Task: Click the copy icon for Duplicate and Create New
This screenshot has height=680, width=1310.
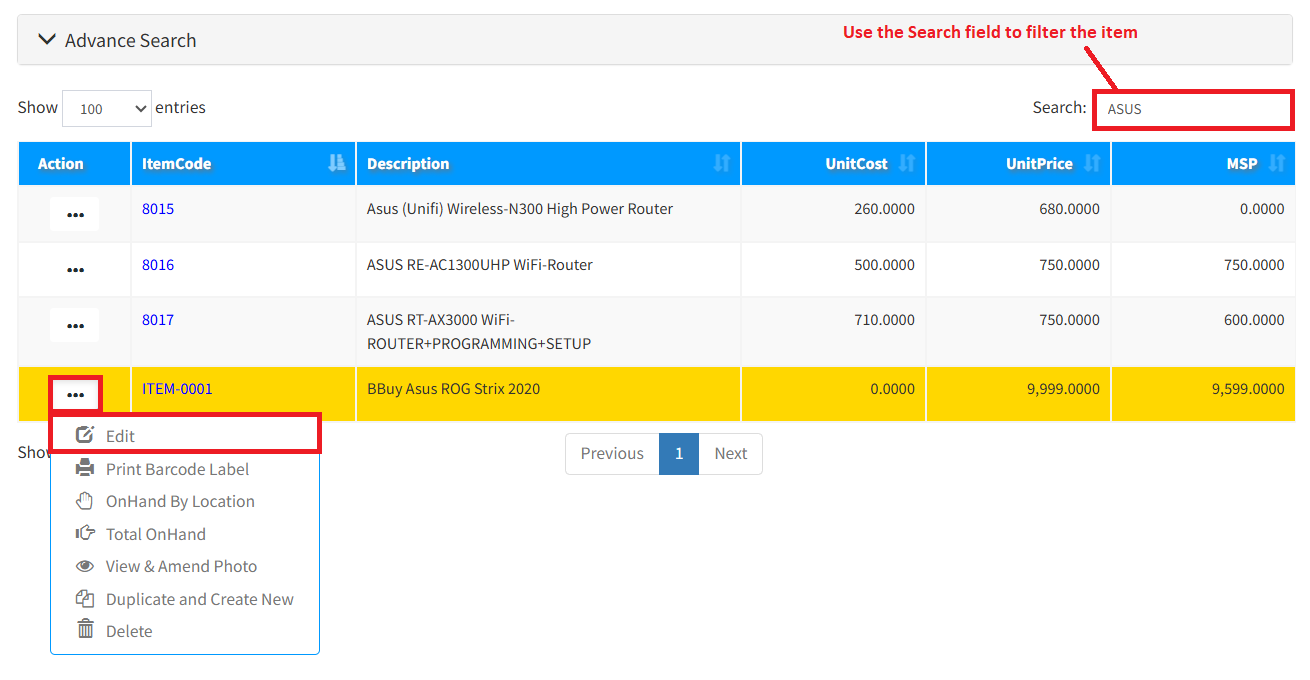Action: pyautogui.click(x=85, y=599)
